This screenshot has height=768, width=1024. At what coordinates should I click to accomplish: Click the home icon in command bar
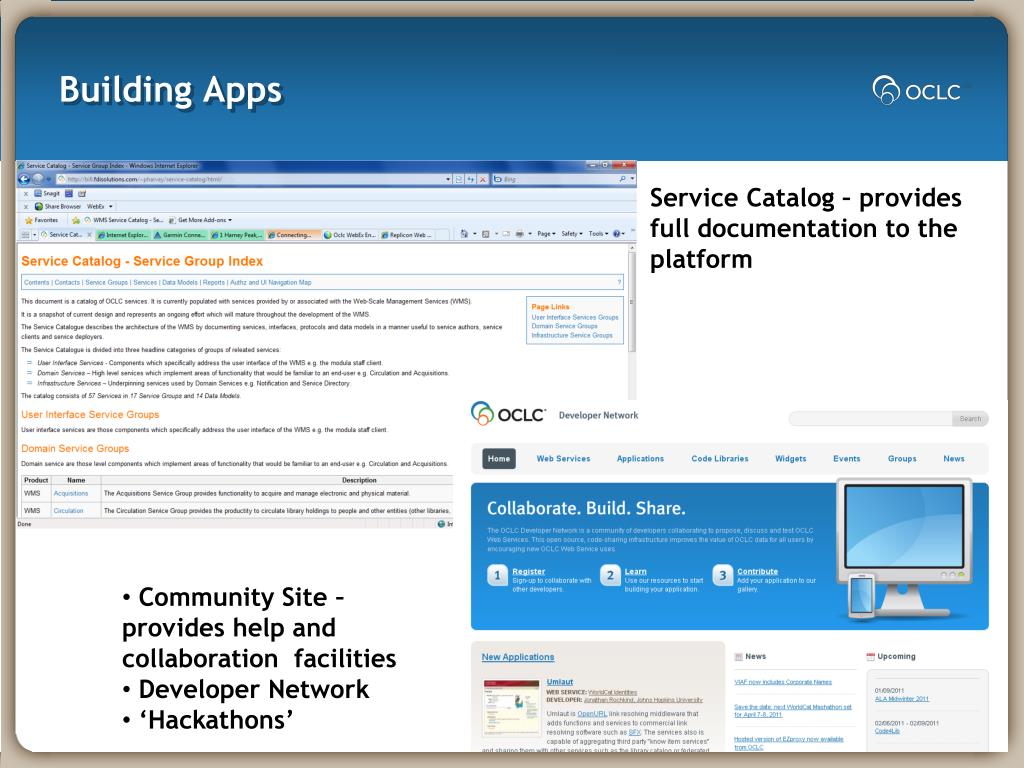tap(464, 234)
